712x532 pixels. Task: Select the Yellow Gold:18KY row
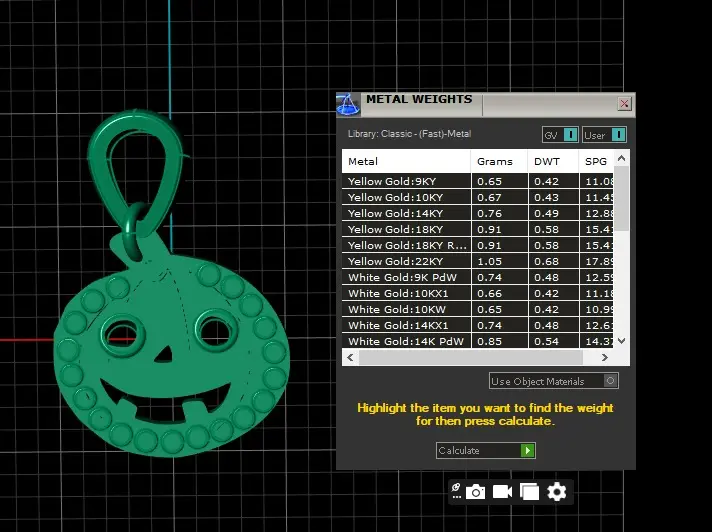click(x=478, y=229)
